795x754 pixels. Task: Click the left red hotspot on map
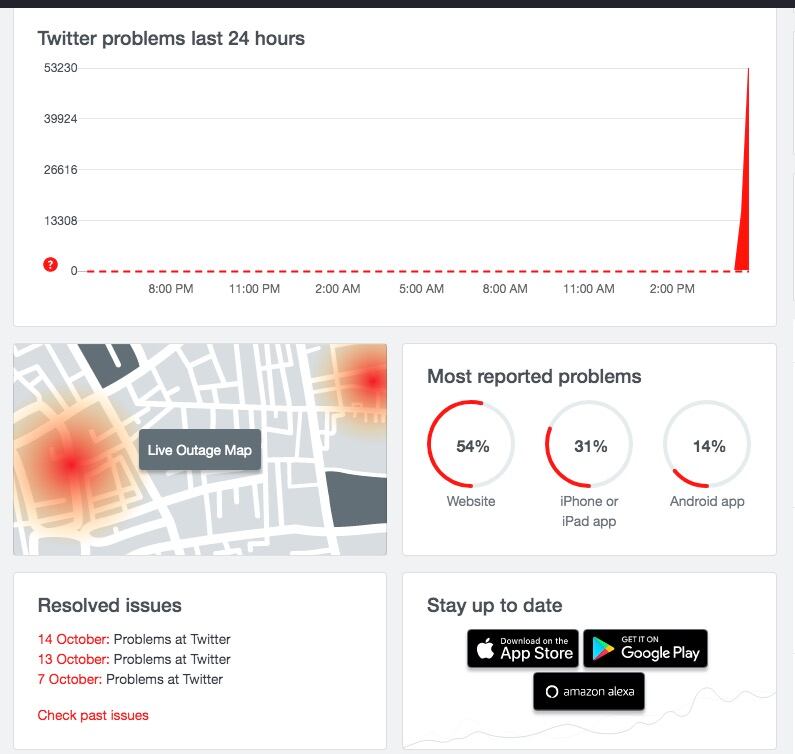pyautogui.click(x=69, y=463)
